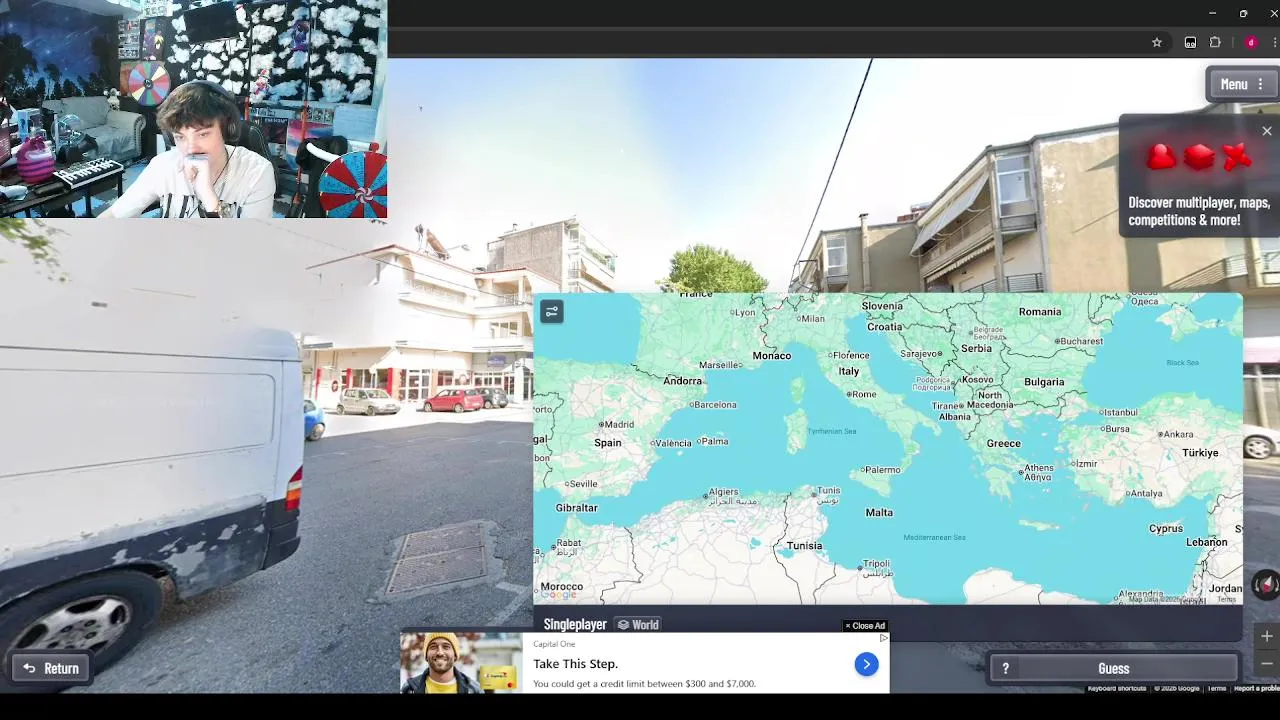Click Bucharest on the map
Screen dimensions: 1280x720
coord(1082,342)
